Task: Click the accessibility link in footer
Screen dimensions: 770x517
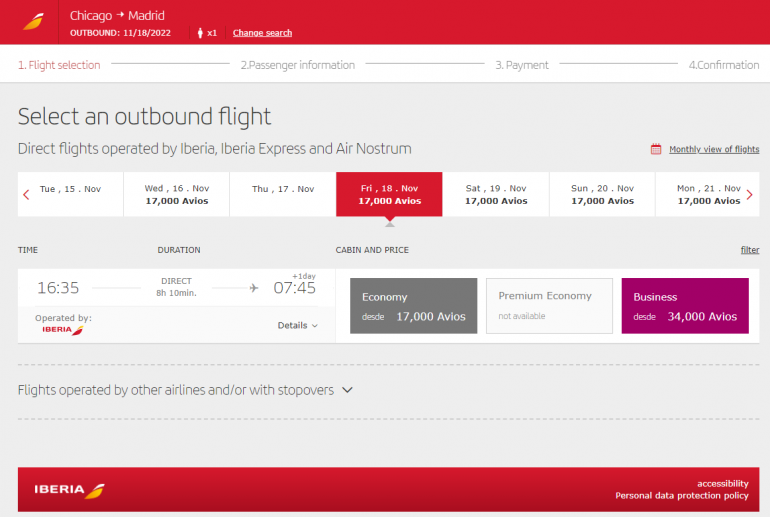Action: pyautogui.click(x=722, y=482)
